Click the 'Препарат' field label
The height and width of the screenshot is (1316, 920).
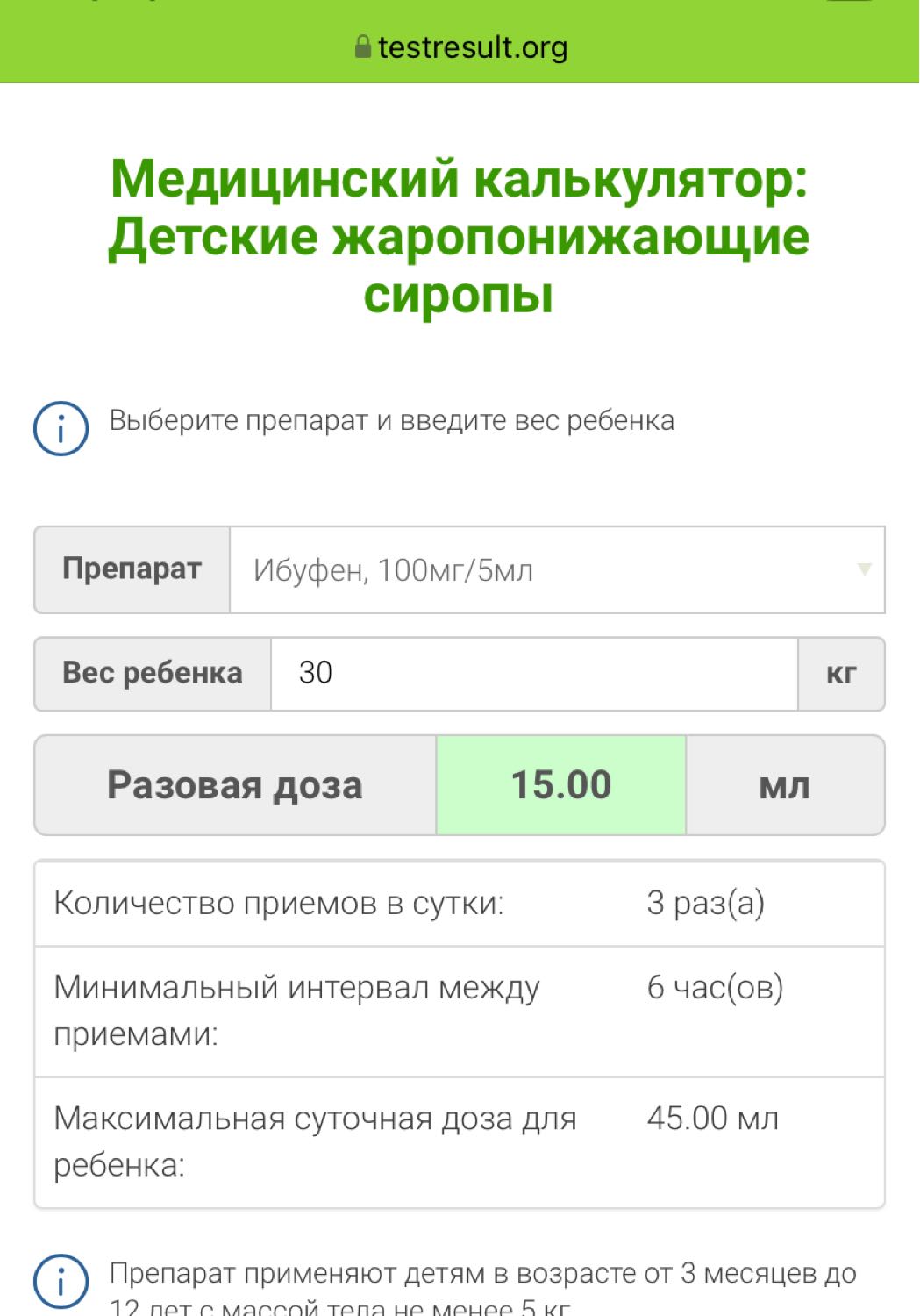[x=132, y=569]
